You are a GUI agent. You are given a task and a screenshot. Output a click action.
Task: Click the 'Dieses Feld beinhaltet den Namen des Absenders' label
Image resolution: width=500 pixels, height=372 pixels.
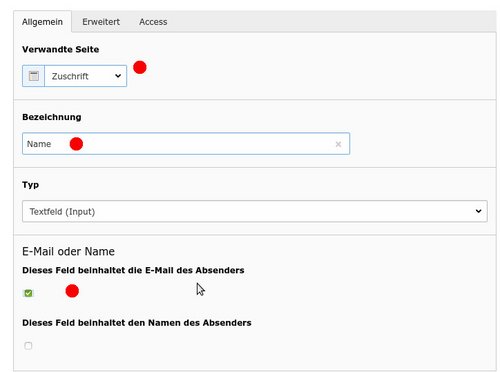137,323
